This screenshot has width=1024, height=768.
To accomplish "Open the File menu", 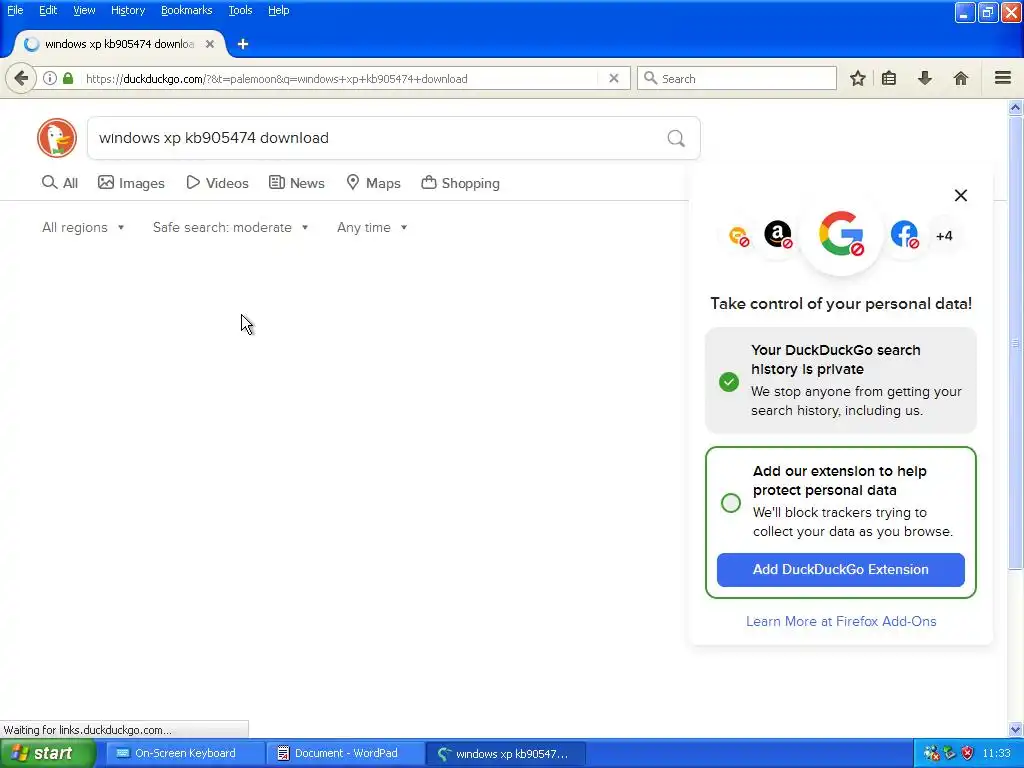I will tap(15, 10).
